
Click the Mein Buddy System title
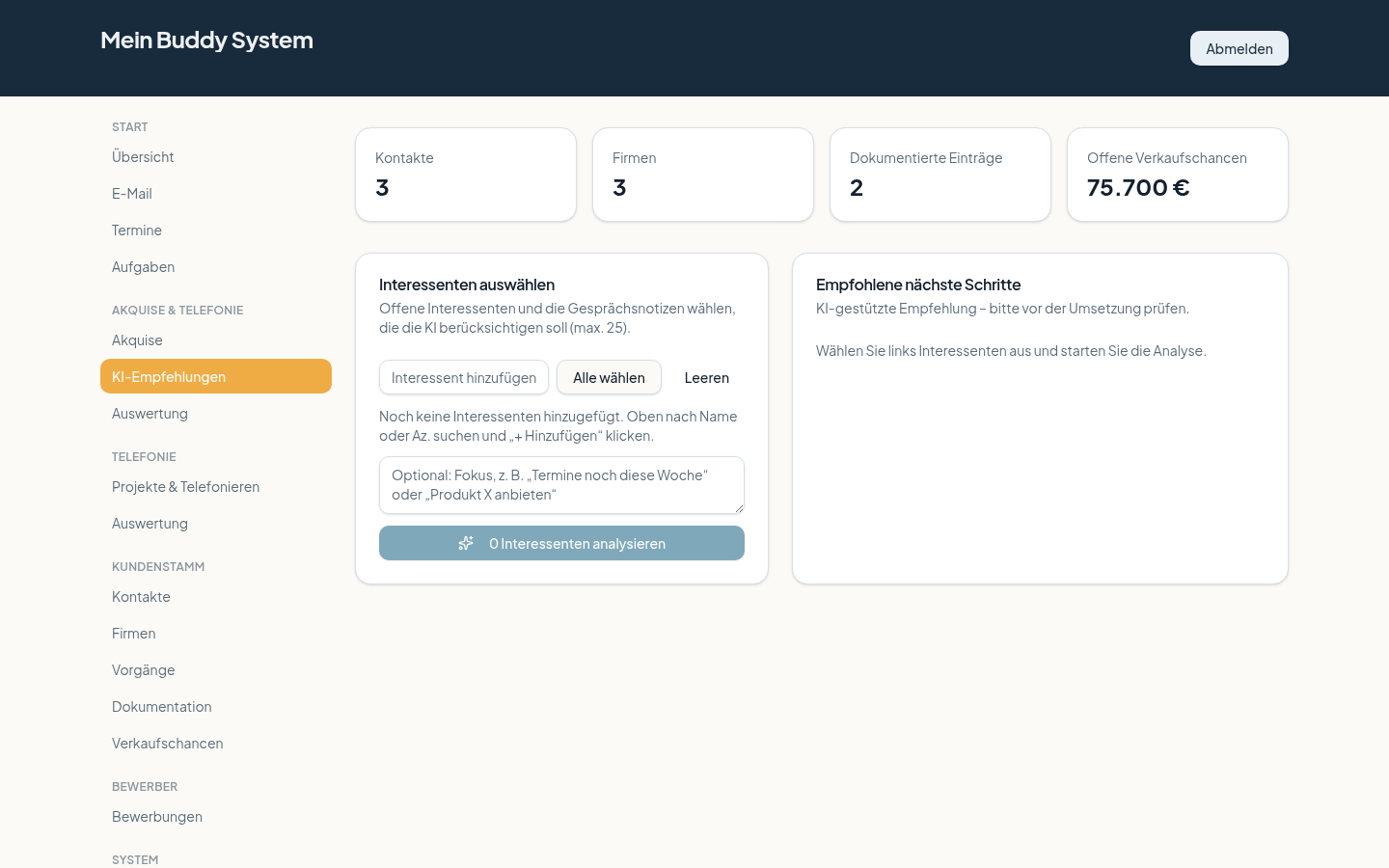(206, 40)
